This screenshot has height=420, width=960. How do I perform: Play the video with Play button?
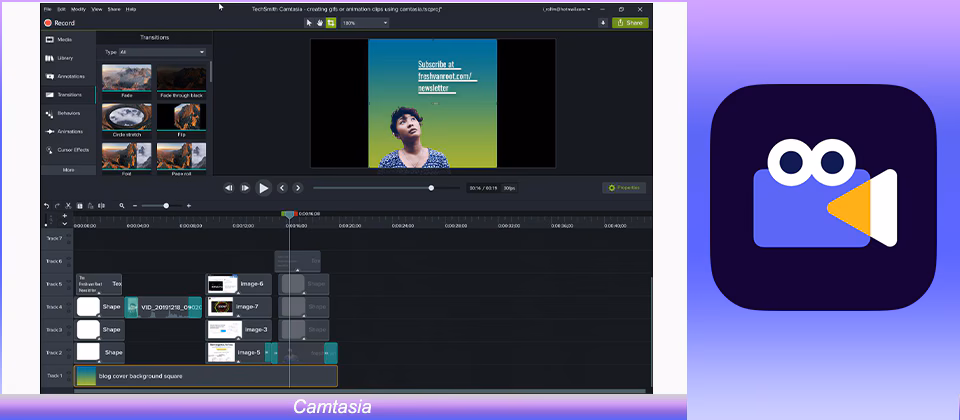coord(263,188)
